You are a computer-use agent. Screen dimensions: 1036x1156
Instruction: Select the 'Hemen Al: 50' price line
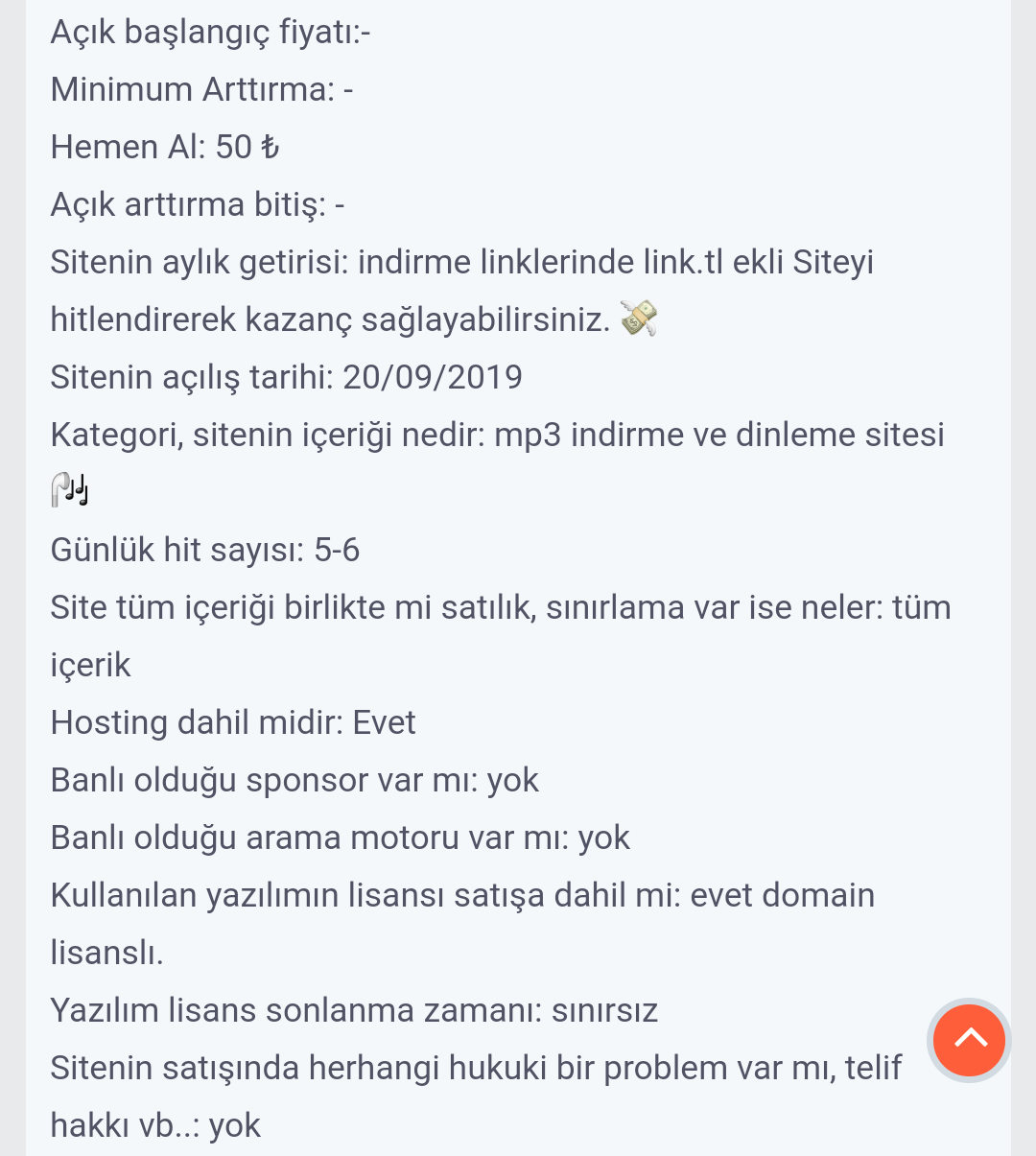165,147
